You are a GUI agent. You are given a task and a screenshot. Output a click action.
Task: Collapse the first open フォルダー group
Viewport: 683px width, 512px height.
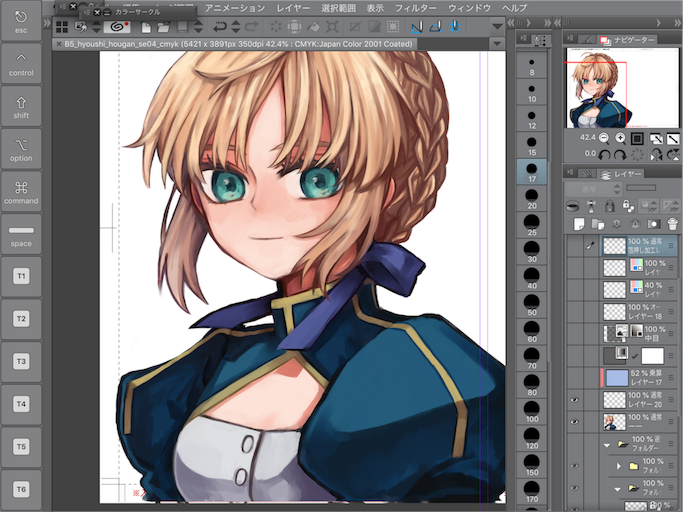click(x=606, y=445)
